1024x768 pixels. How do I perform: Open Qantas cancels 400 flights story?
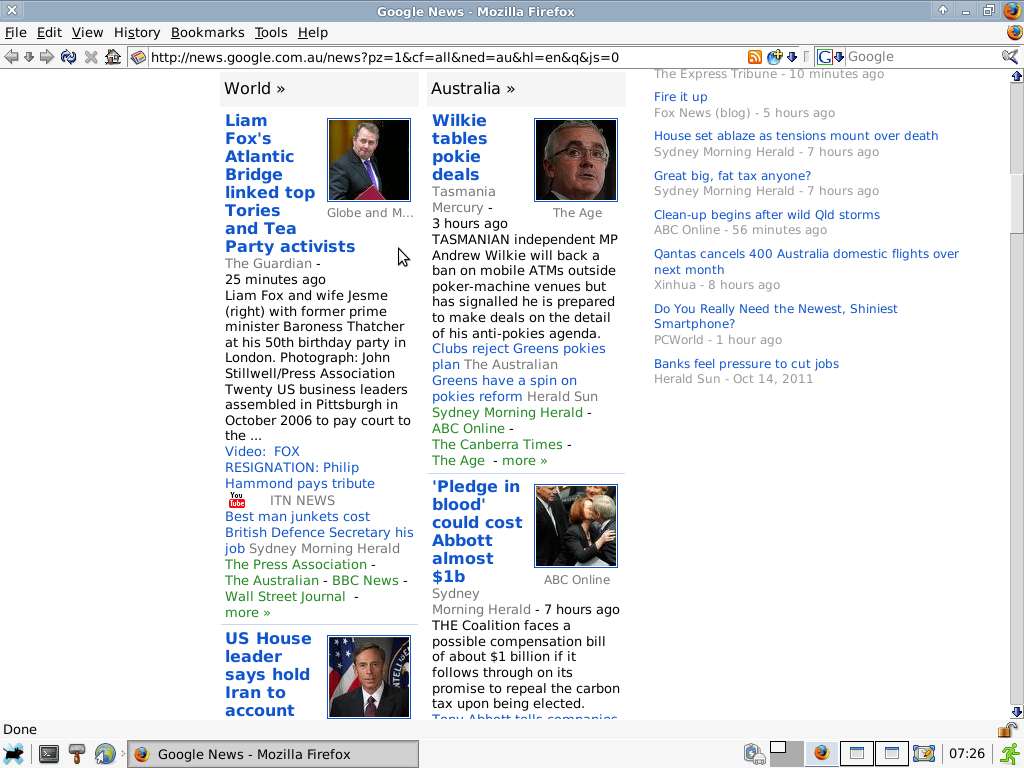pyautogui.click(x=806, y=261)
